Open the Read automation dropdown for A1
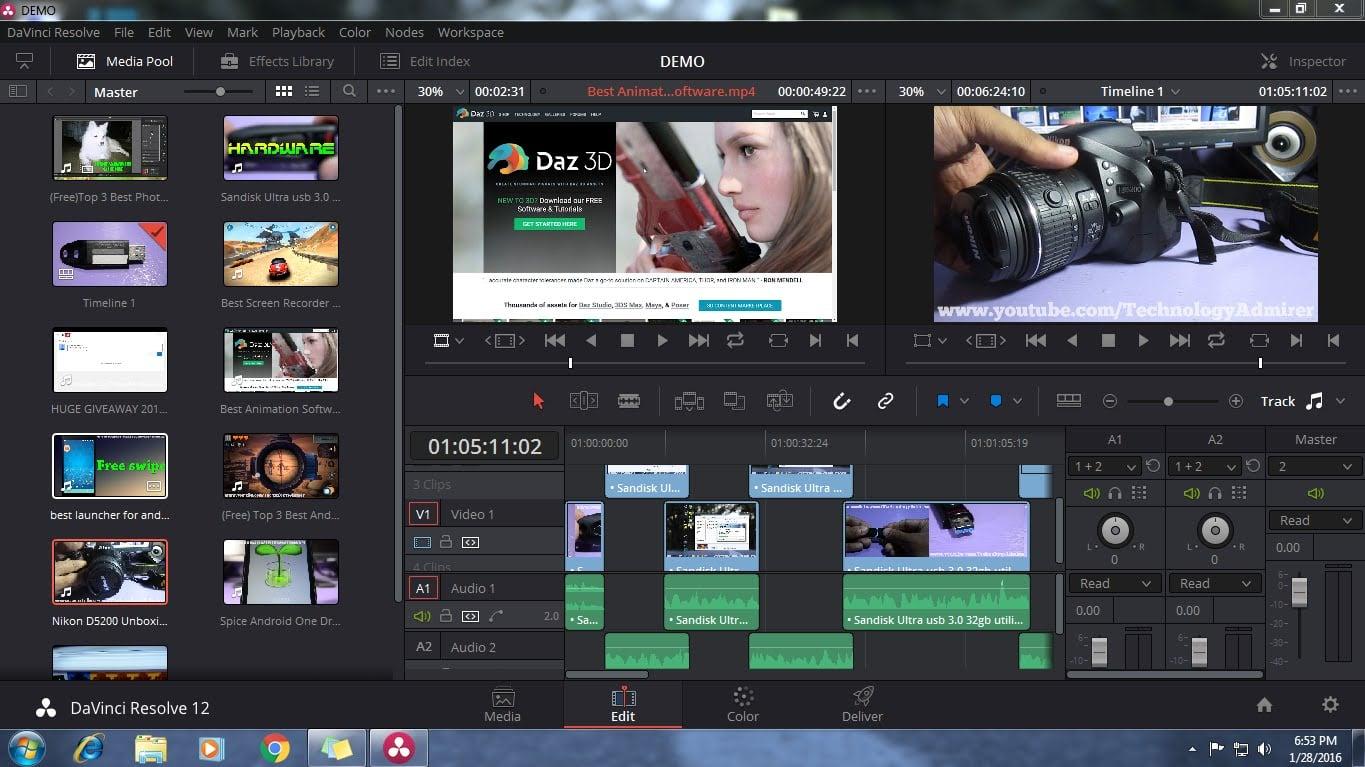Viewport: 1365px width, 767px height. (1113, 583)
